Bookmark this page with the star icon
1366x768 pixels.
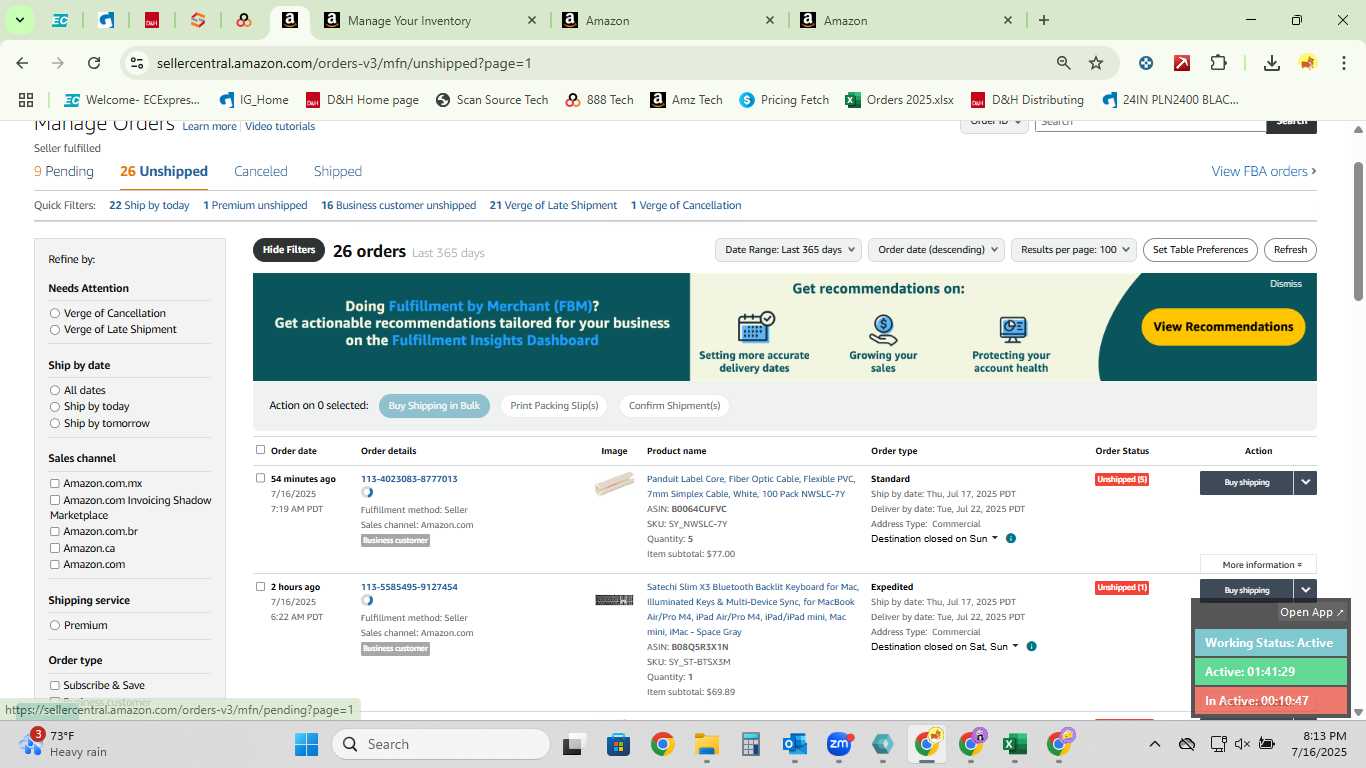pyautogui.click(x=1096, y=63)
